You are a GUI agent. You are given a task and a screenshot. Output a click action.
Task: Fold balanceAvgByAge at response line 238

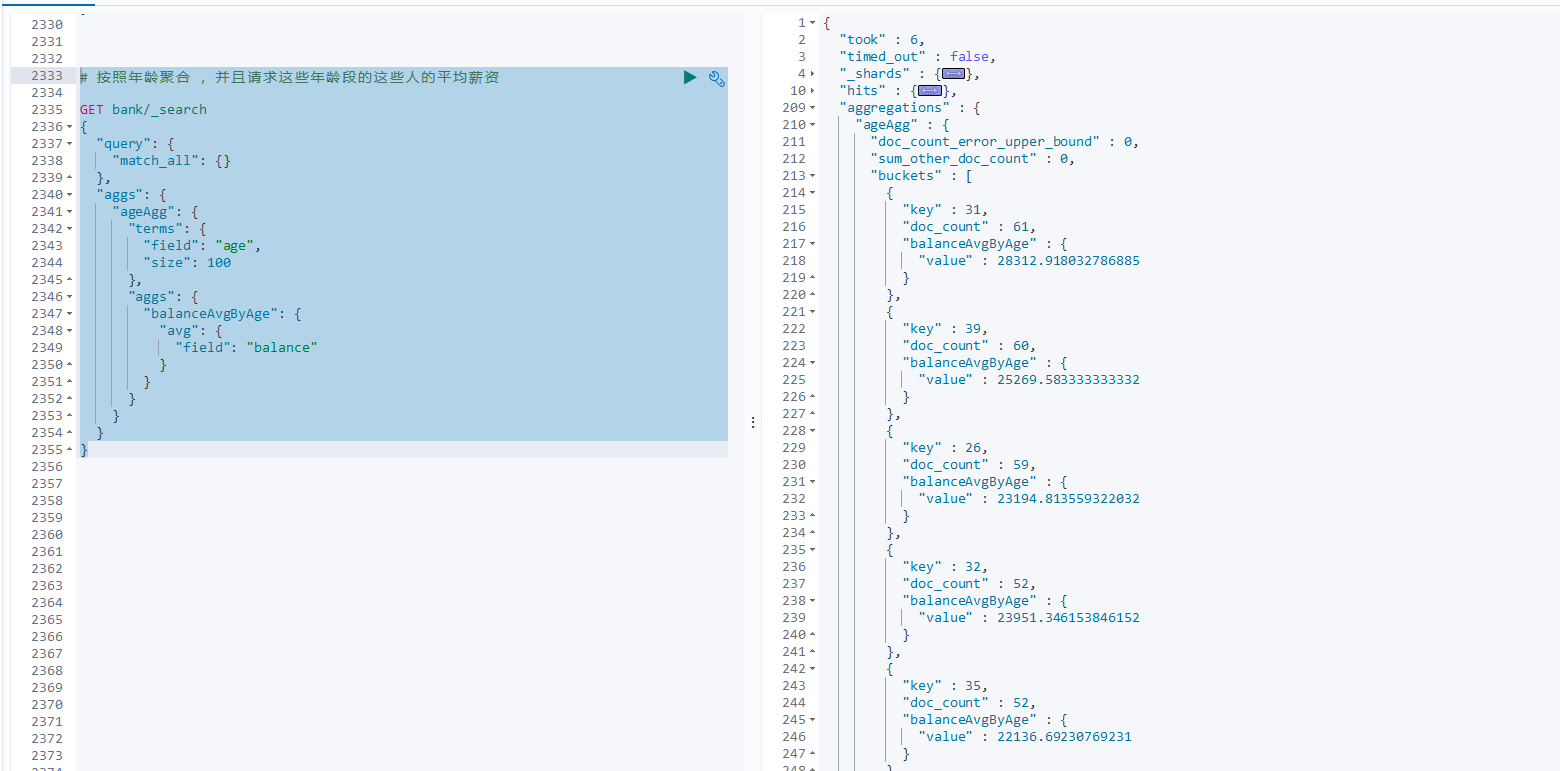[813, 601]
